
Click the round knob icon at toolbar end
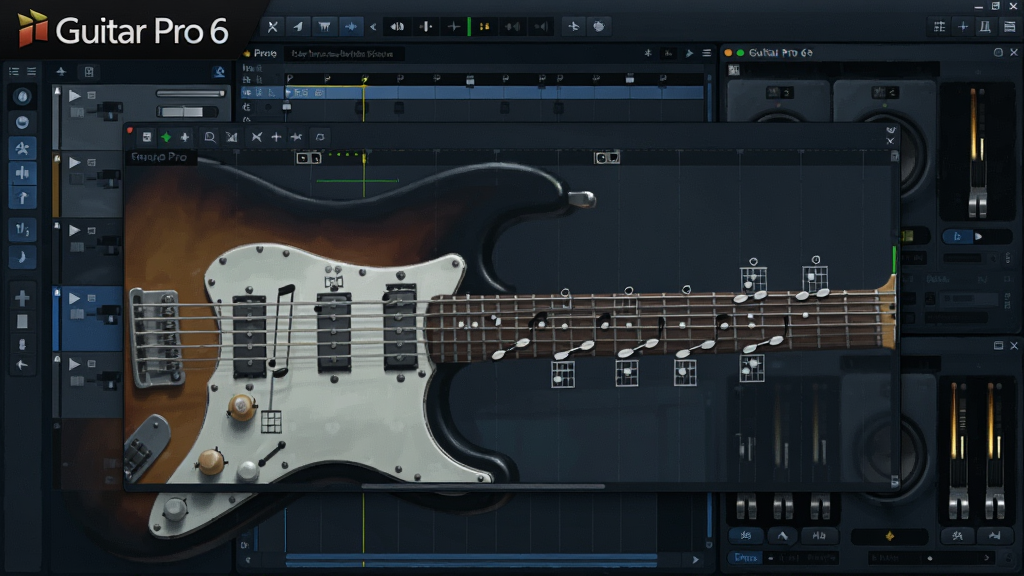[599, 27]
